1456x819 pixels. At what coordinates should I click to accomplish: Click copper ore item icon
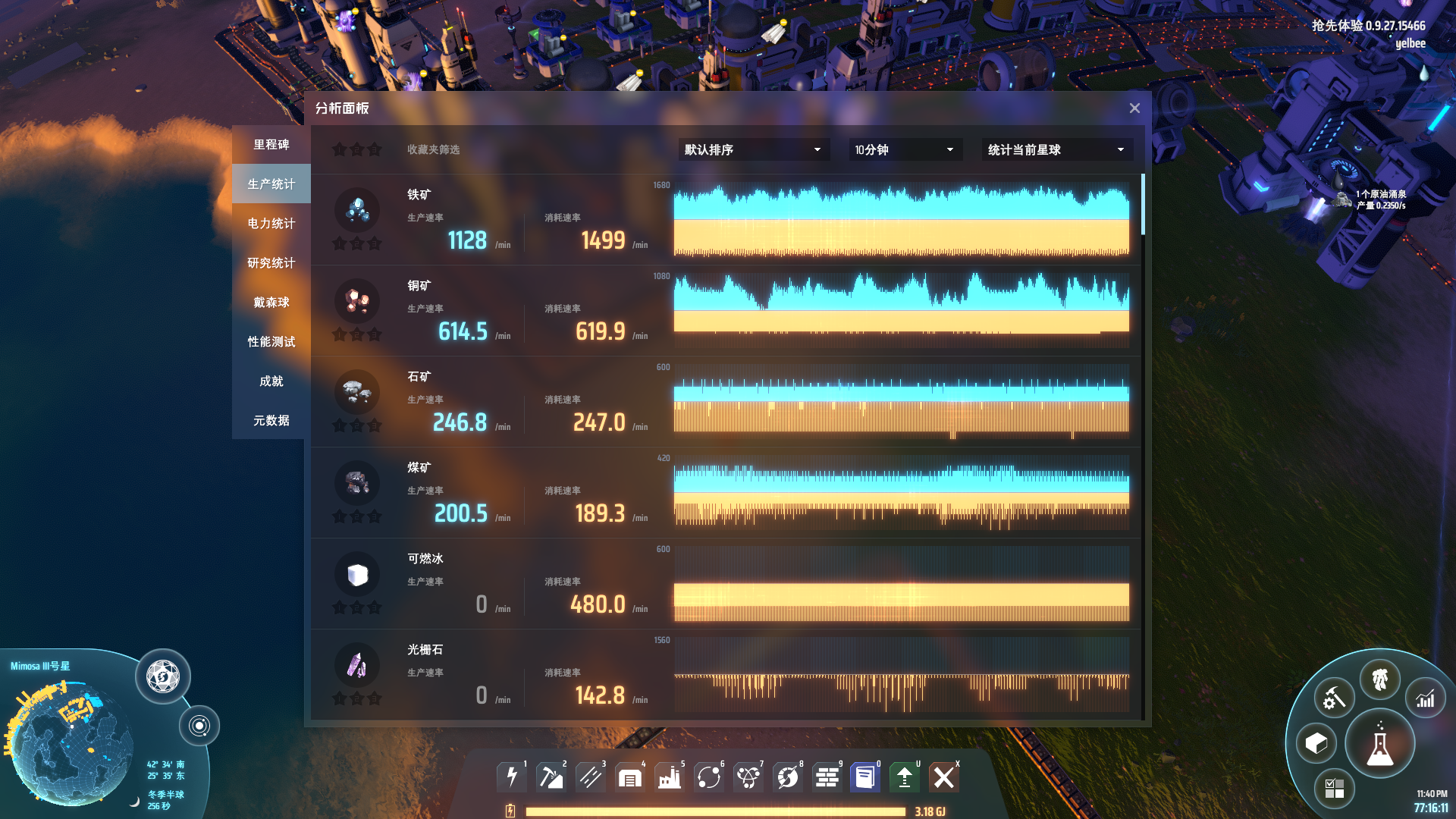(x=357, y=301)
